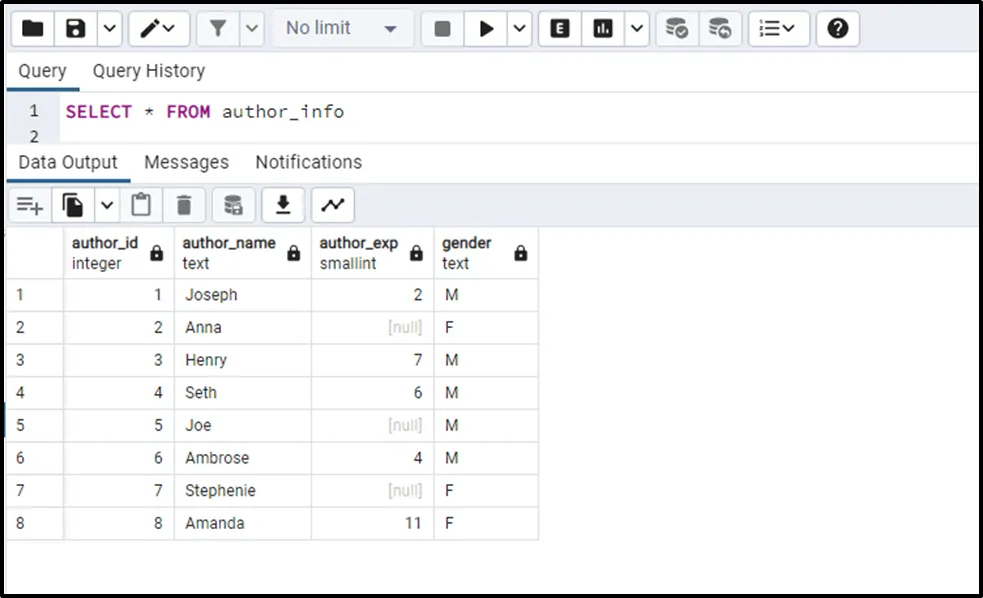983x598 pixels.
Task: Open the Help question mark icon
Action: coord(838,29)
